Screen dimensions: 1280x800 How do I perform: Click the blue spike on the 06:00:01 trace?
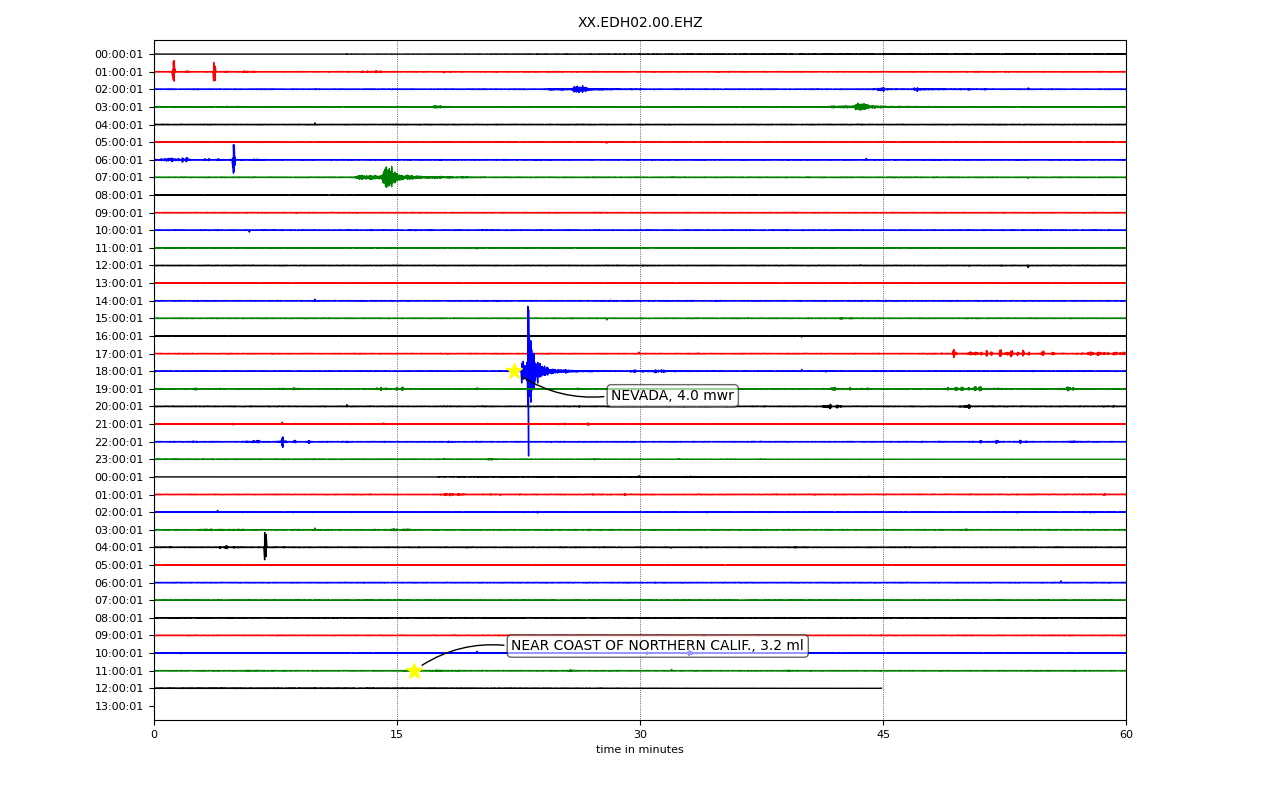pyautogui.click(x=233, y=159)
